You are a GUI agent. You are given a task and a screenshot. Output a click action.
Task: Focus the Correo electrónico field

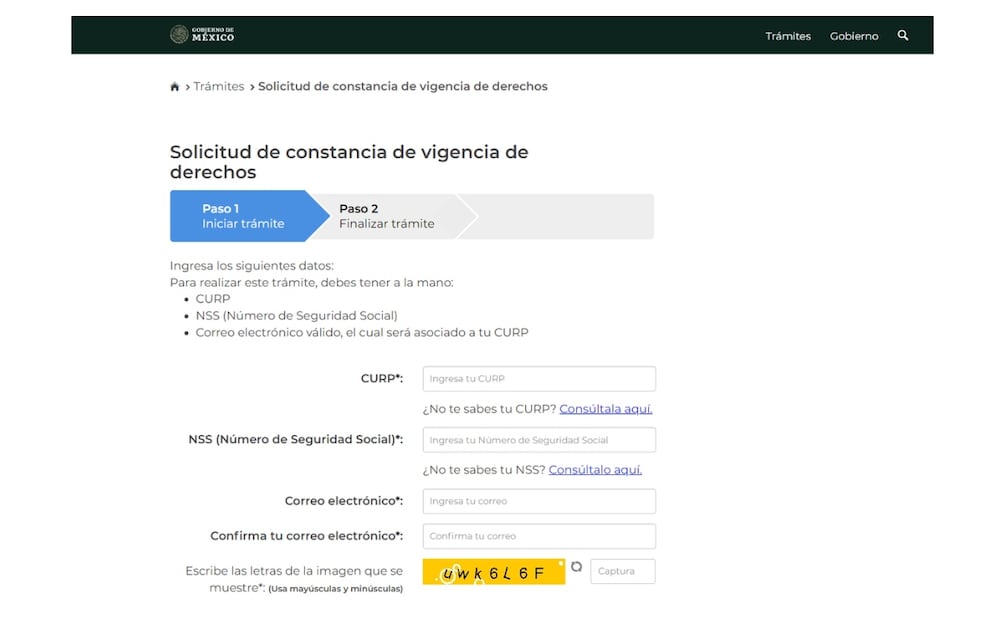(539, 501)
